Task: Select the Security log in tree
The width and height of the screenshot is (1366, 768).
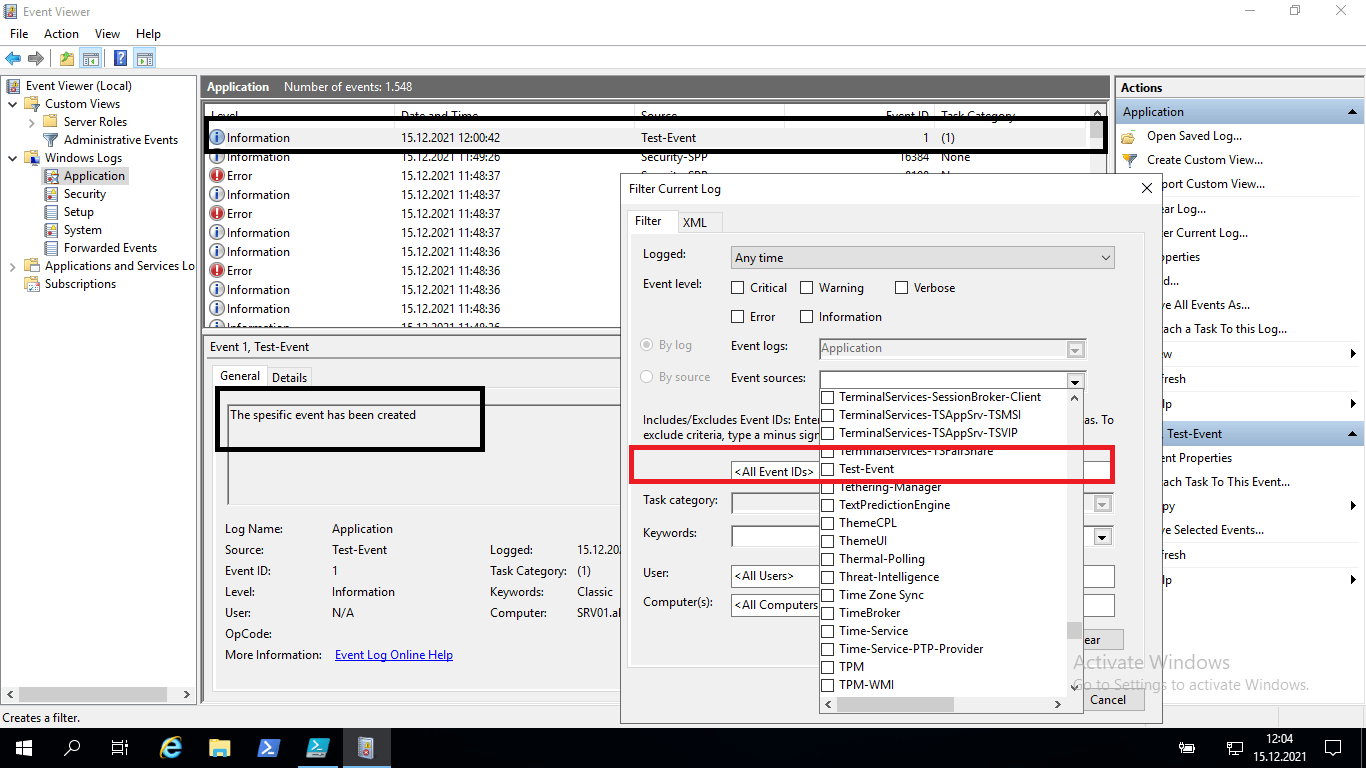Action: [84, 194]
